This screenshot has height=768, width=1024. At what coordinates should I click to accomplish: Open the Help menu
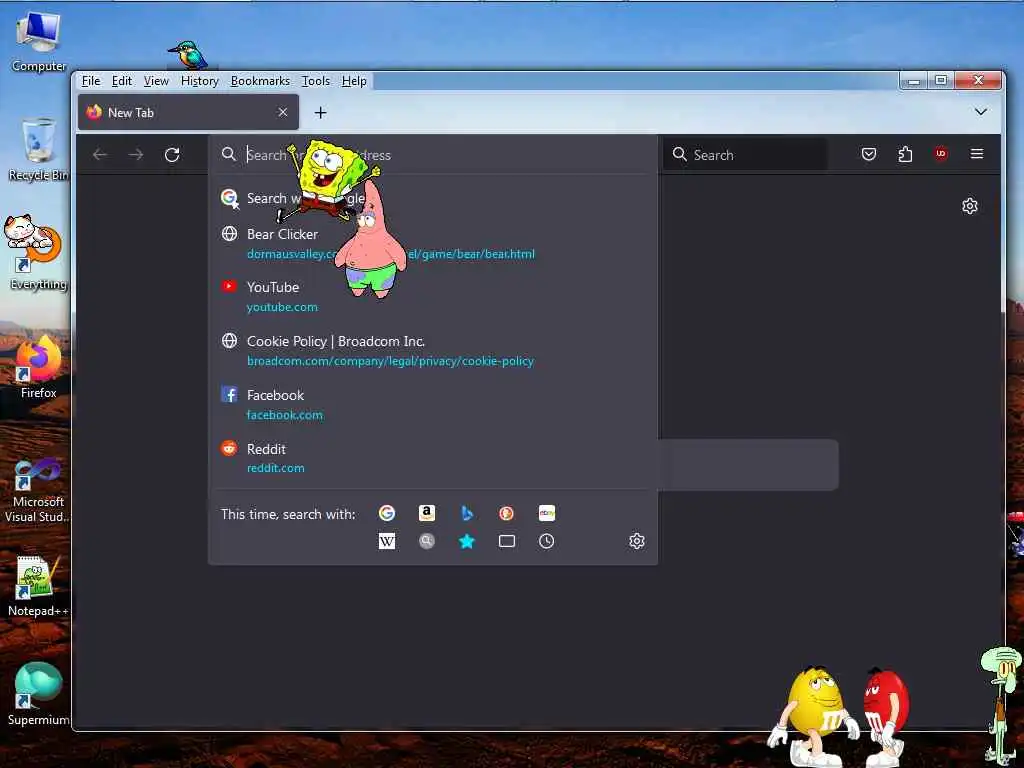[x=354, y=81]
